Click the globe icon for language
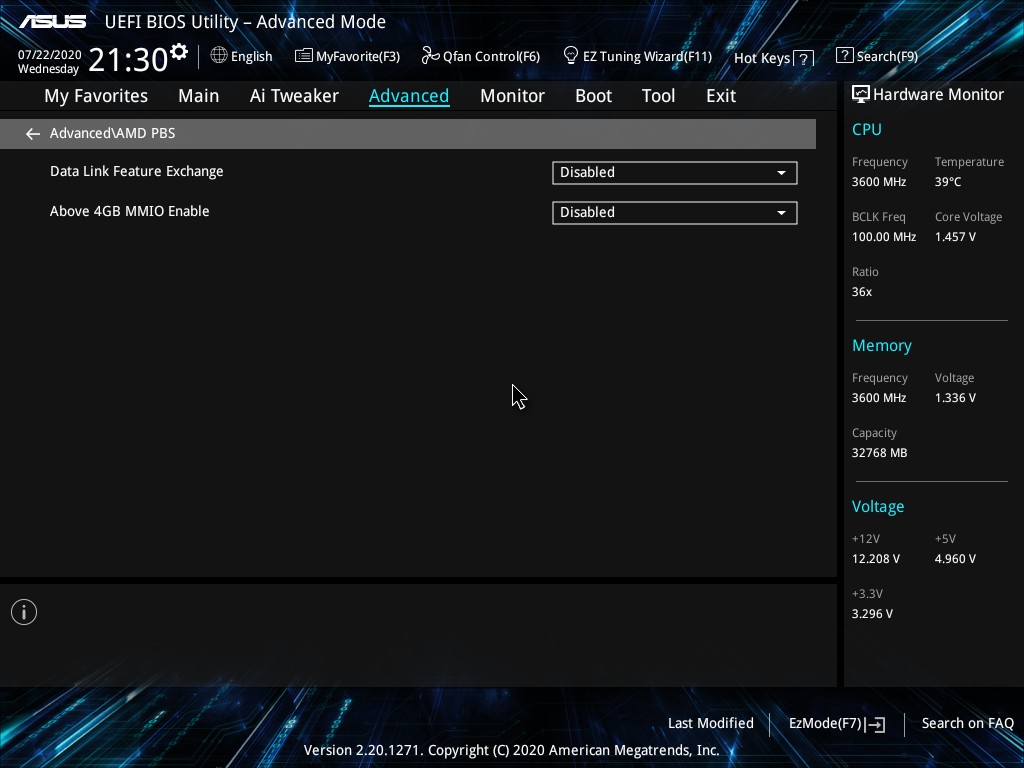 coord(219,56)
